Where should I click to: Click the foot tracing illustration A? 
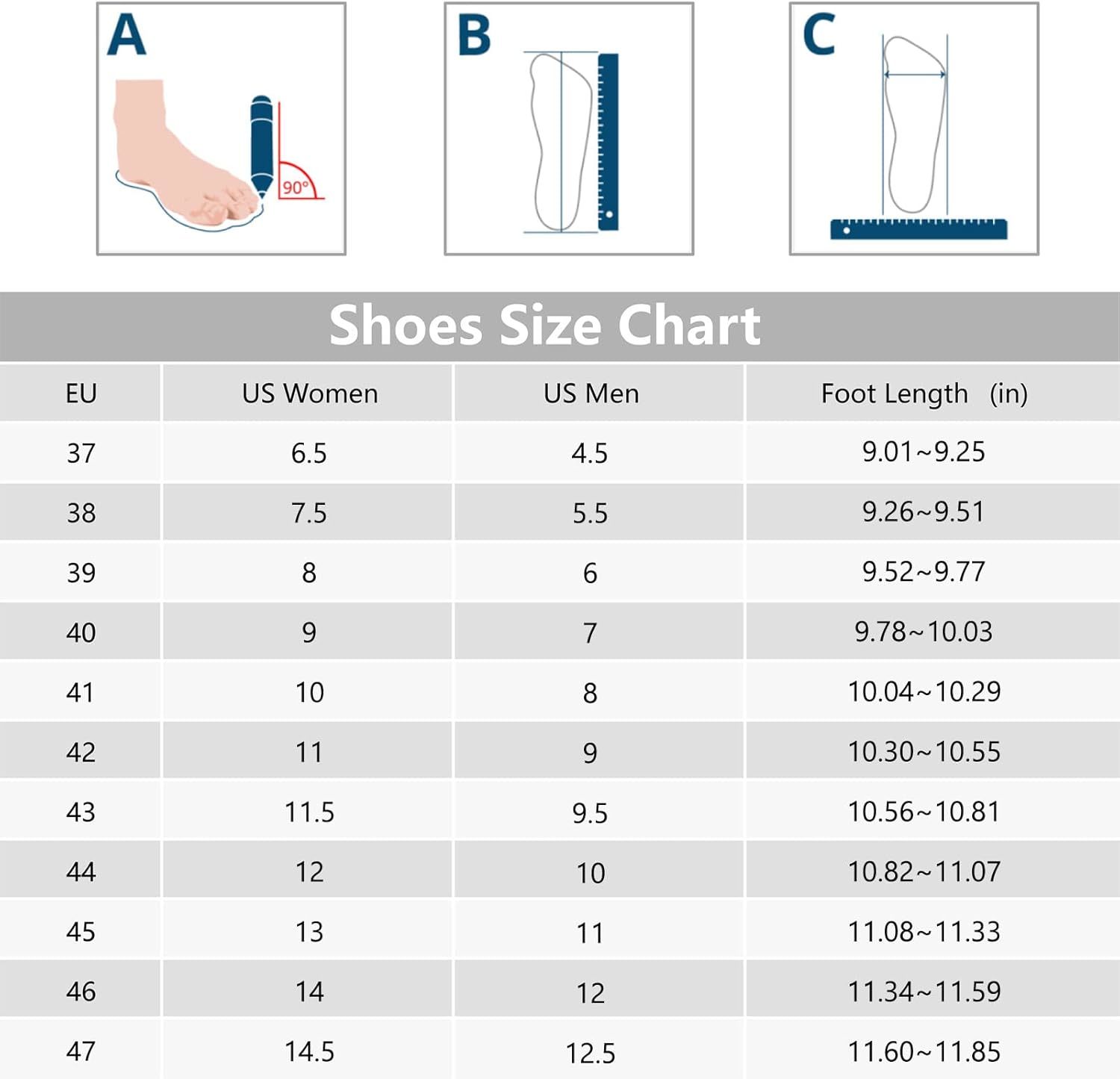click(221, 128)
